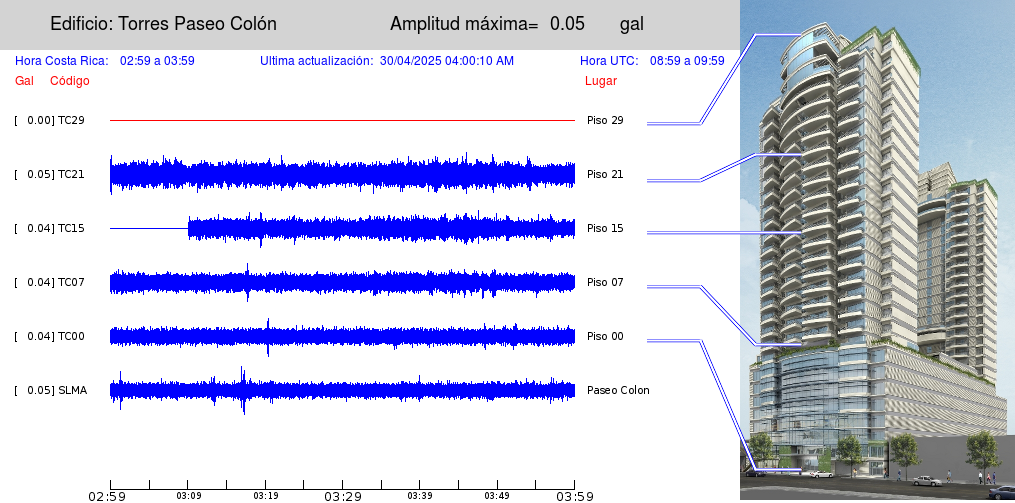This screenshot has width=1015, height=503.
Task: Click the blue TC07 seismic waveform
Action: coord(342,283)
